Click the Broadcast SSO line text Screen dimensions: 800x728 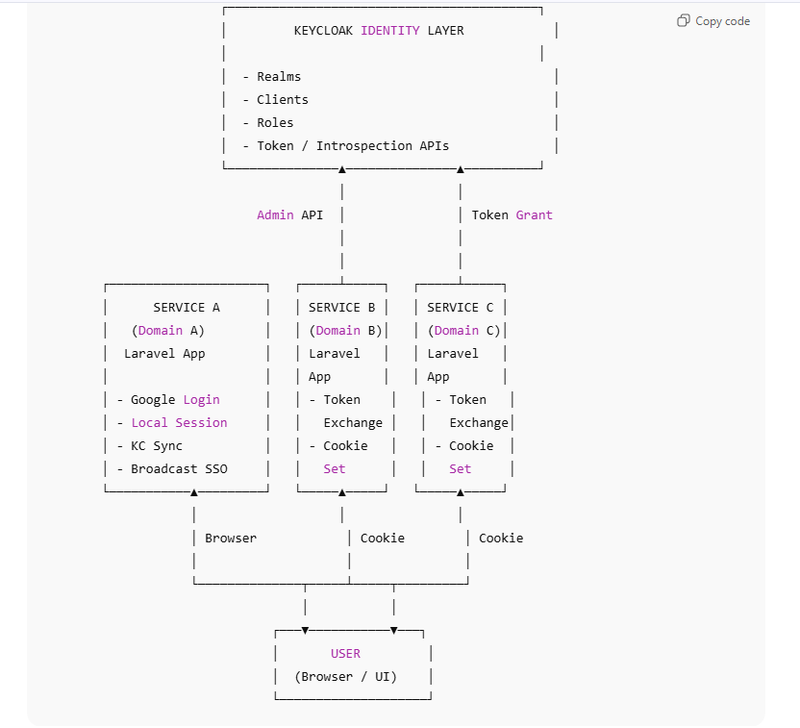tap(179, 469)
